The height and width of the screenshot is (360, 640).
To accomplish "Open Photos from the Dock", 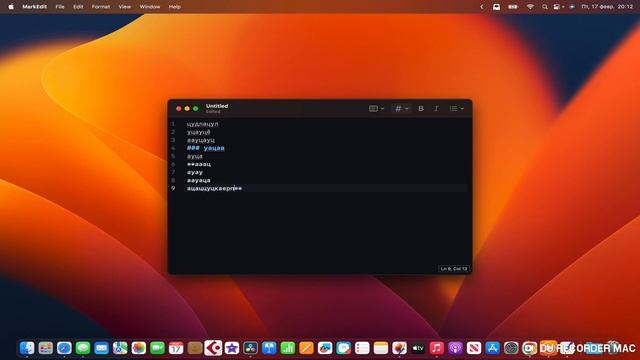I will point(139,348).
